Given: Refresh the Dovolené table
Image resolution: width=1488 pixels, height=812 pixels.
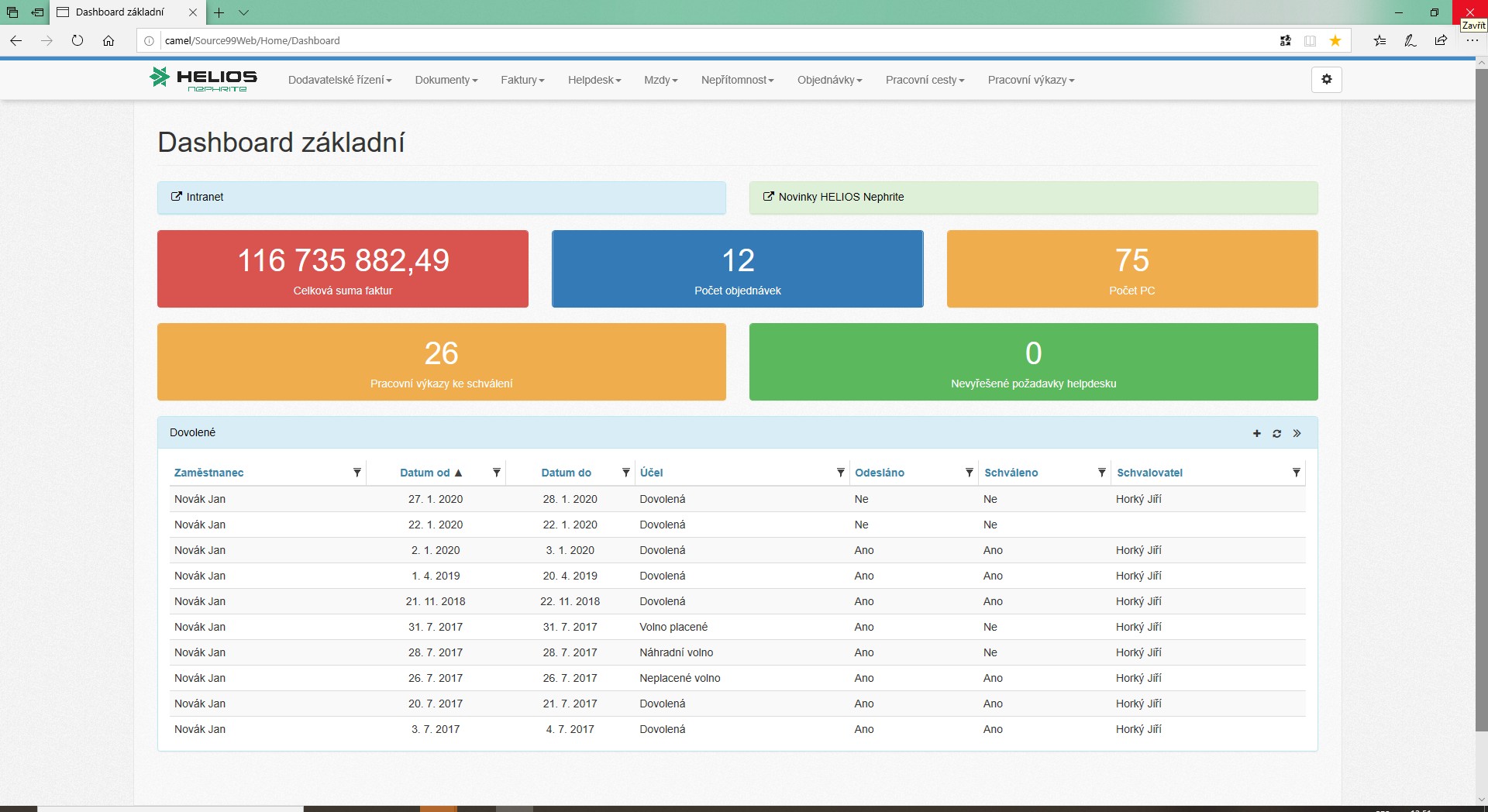Looking at the screenshot, I should click(1276, 434).
